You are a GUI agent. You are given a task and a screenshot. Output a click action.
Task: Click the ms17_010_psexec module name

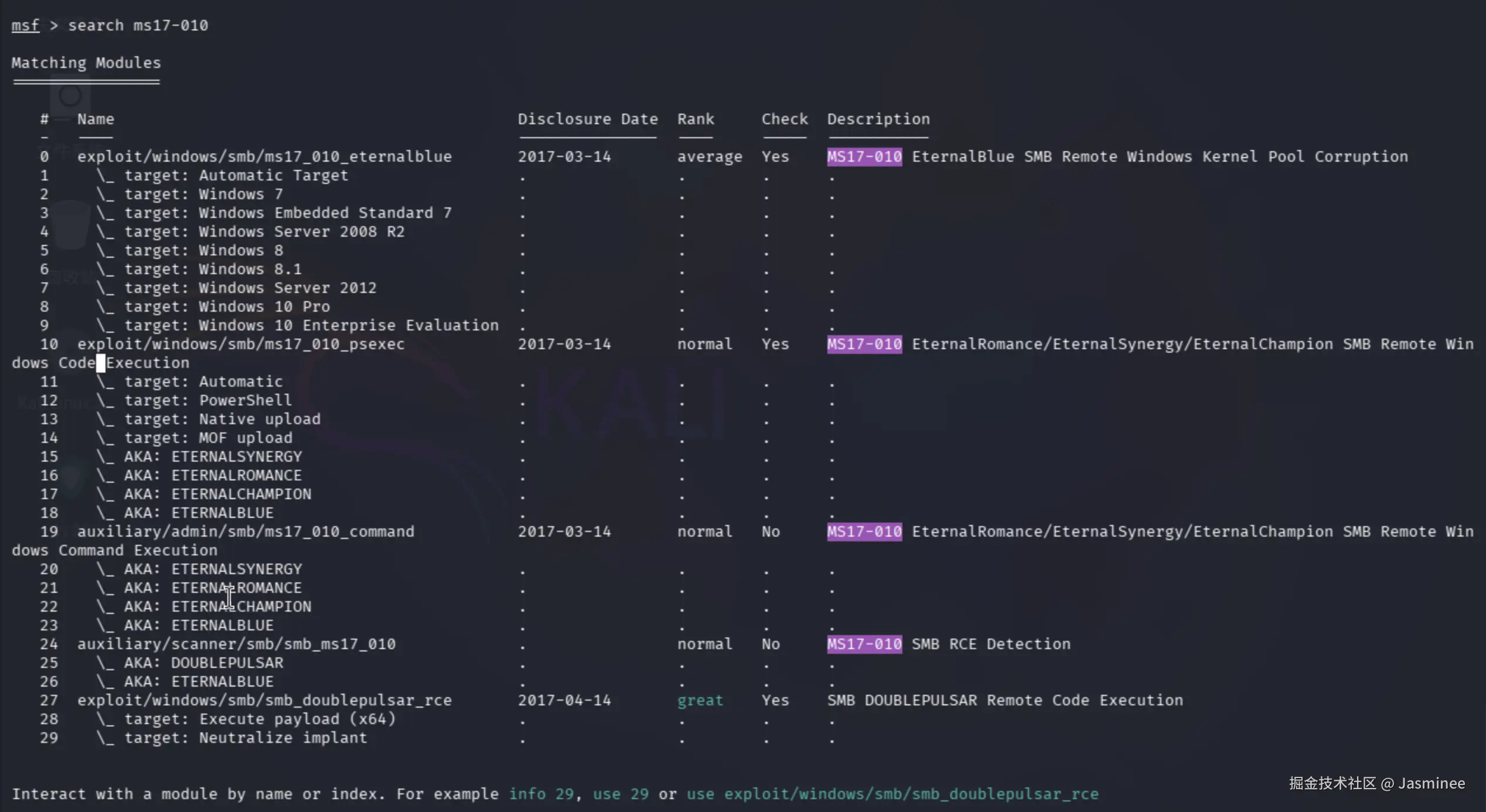241,344
